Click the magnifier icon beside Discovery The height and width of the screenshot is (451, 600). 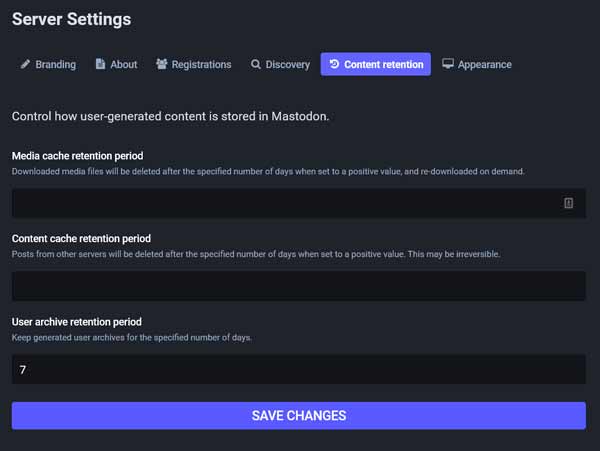256,64
